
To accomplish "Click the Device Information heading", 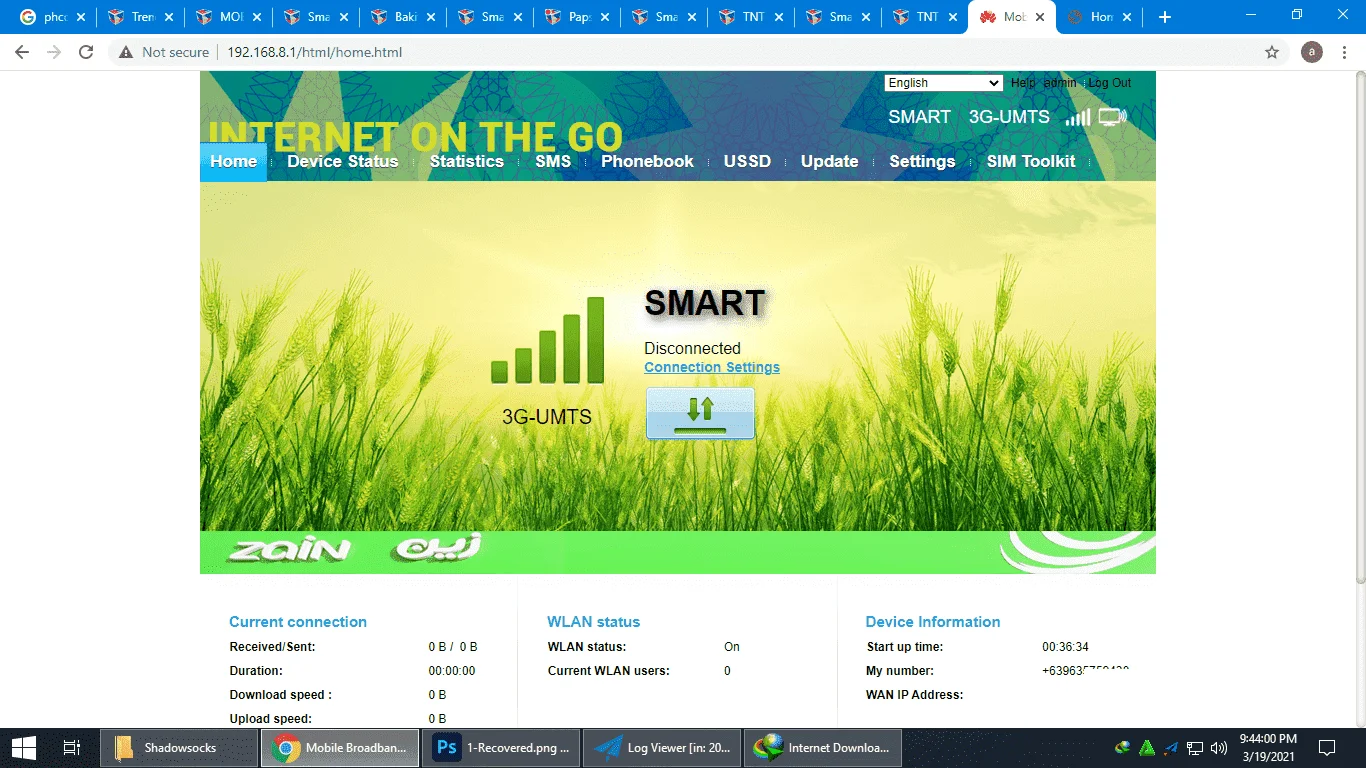I will pyautogui.click(x=933, y=621).
